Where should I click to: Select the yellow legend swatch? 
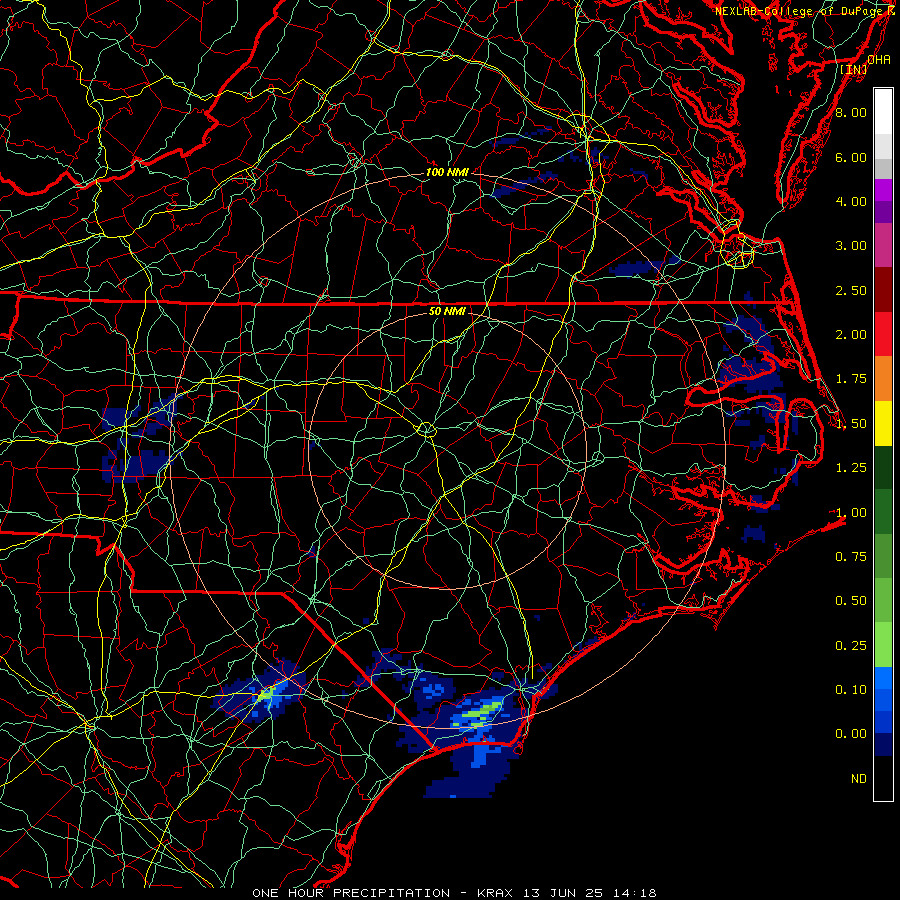[x=883, y=423]
